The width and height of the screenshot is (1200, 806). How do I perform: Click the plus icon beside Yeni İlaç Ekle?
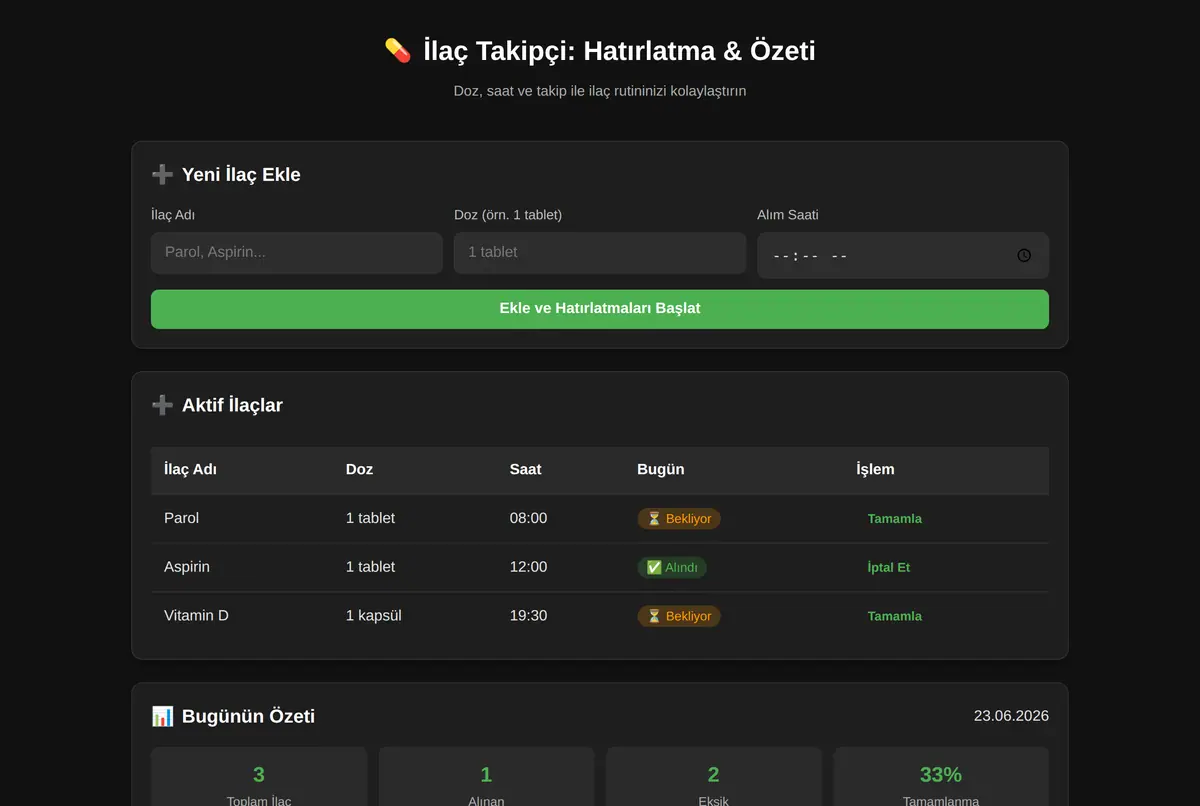click(x=162, y=175)
